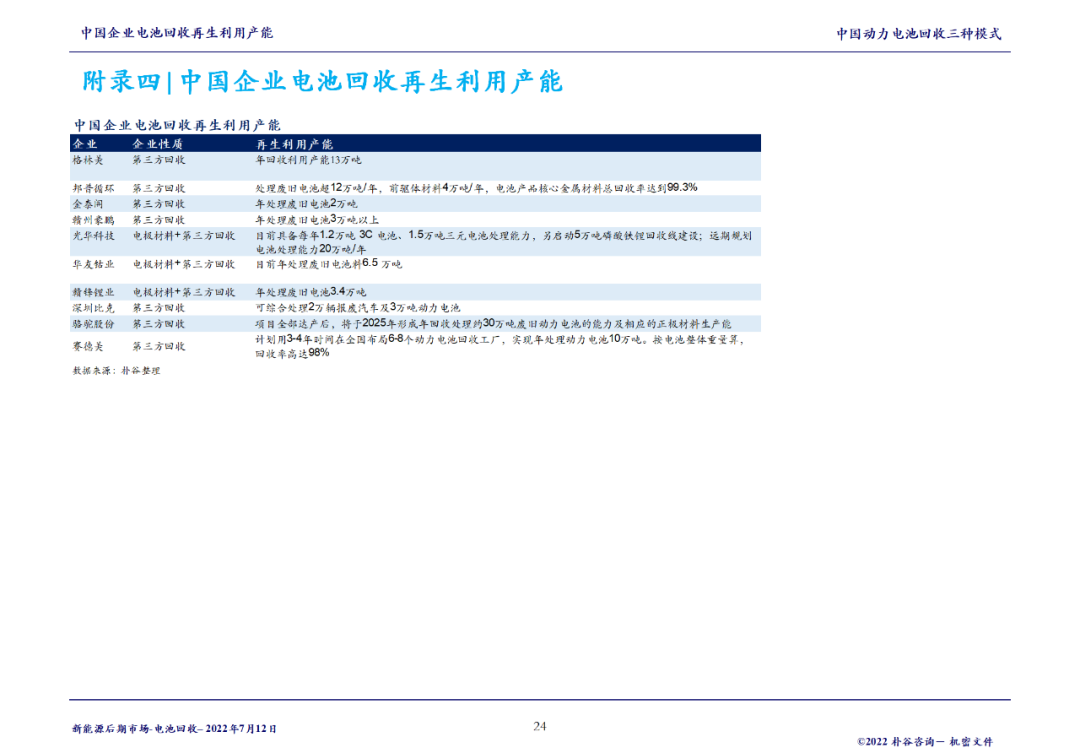Select the company name '骆驼股份'
1080x748 pixels.
(x=94, y=324)
